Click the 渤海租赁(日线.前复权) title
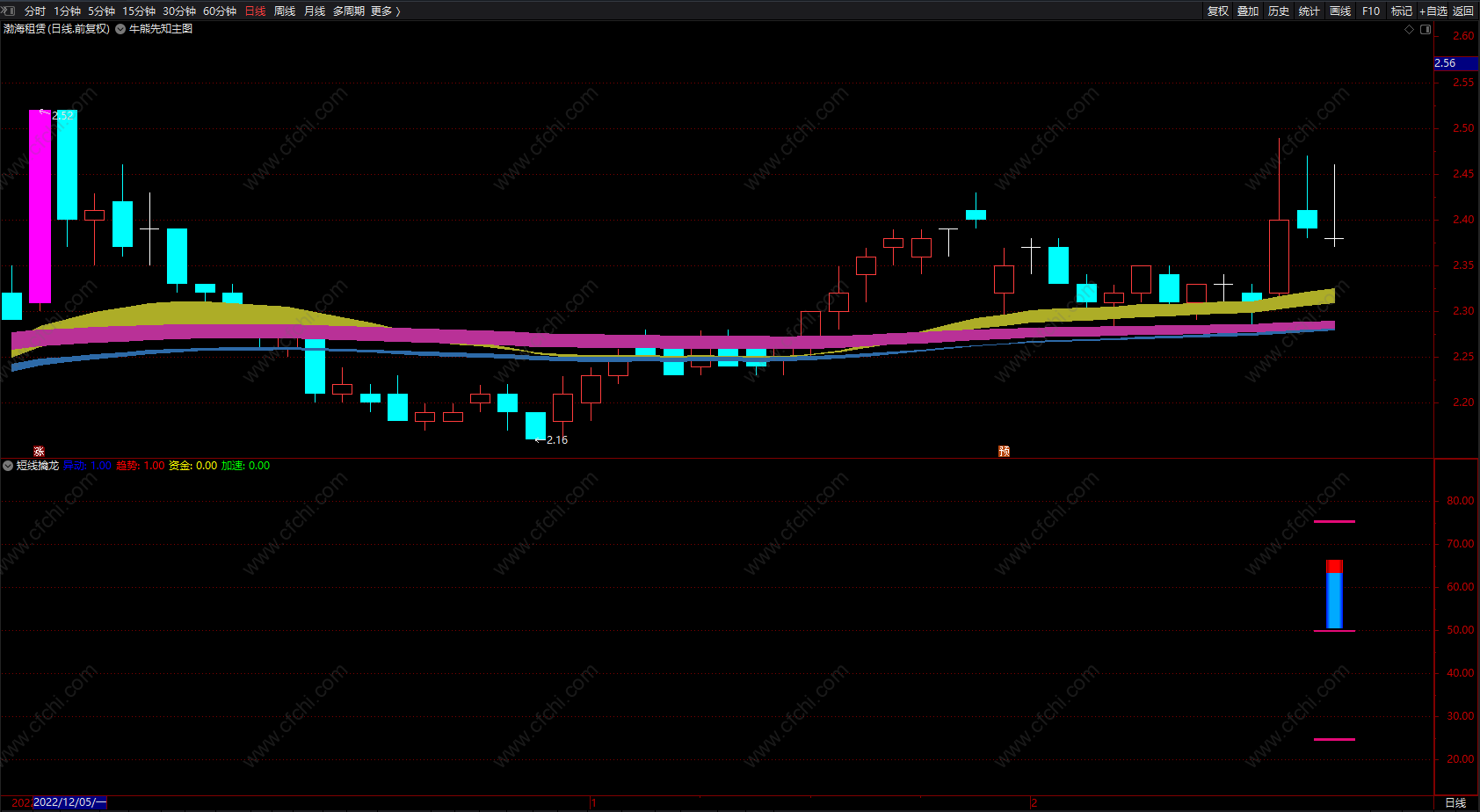This screenshot has height=812, width=1480. [56, 29]
